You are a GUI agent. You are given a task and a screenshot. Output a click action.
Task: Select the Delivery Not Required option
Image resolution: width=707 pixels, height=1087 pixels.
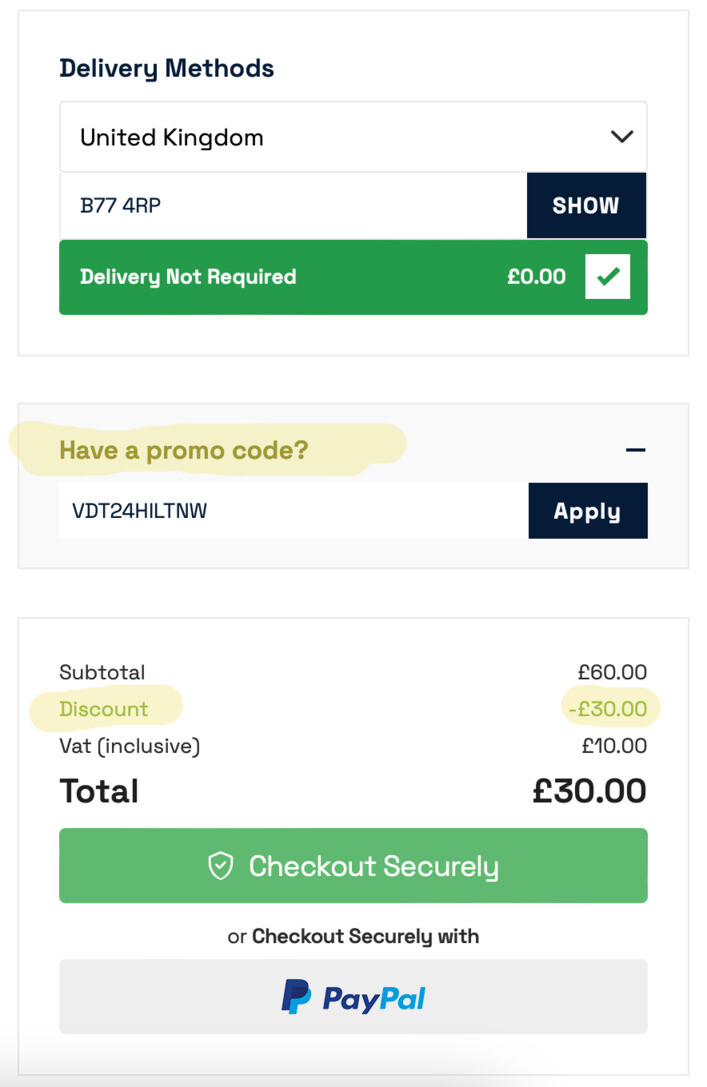tap(354, 277)
